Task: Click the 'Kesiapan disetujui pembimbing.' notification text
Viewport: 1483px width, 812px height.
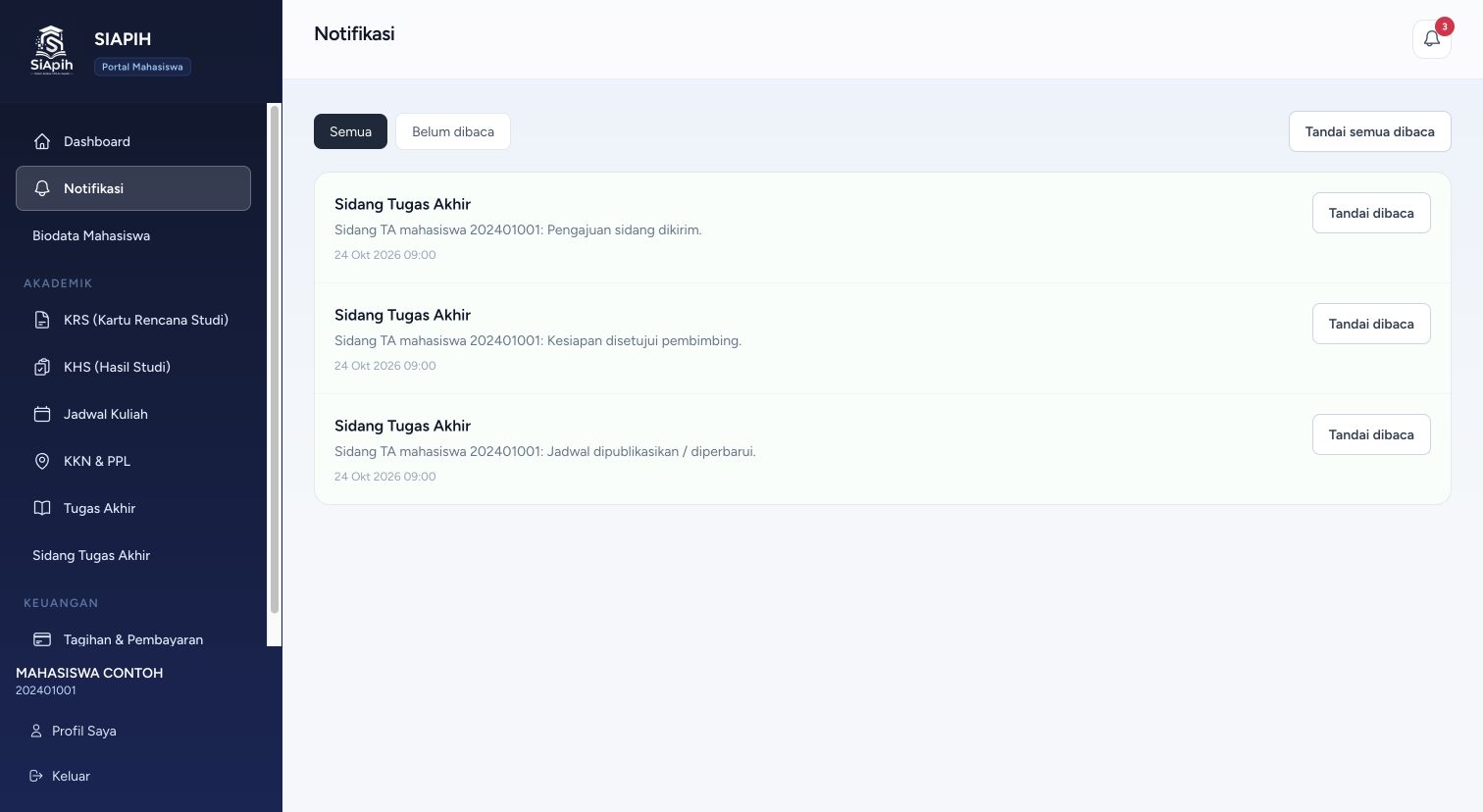Action: [644, 340]
